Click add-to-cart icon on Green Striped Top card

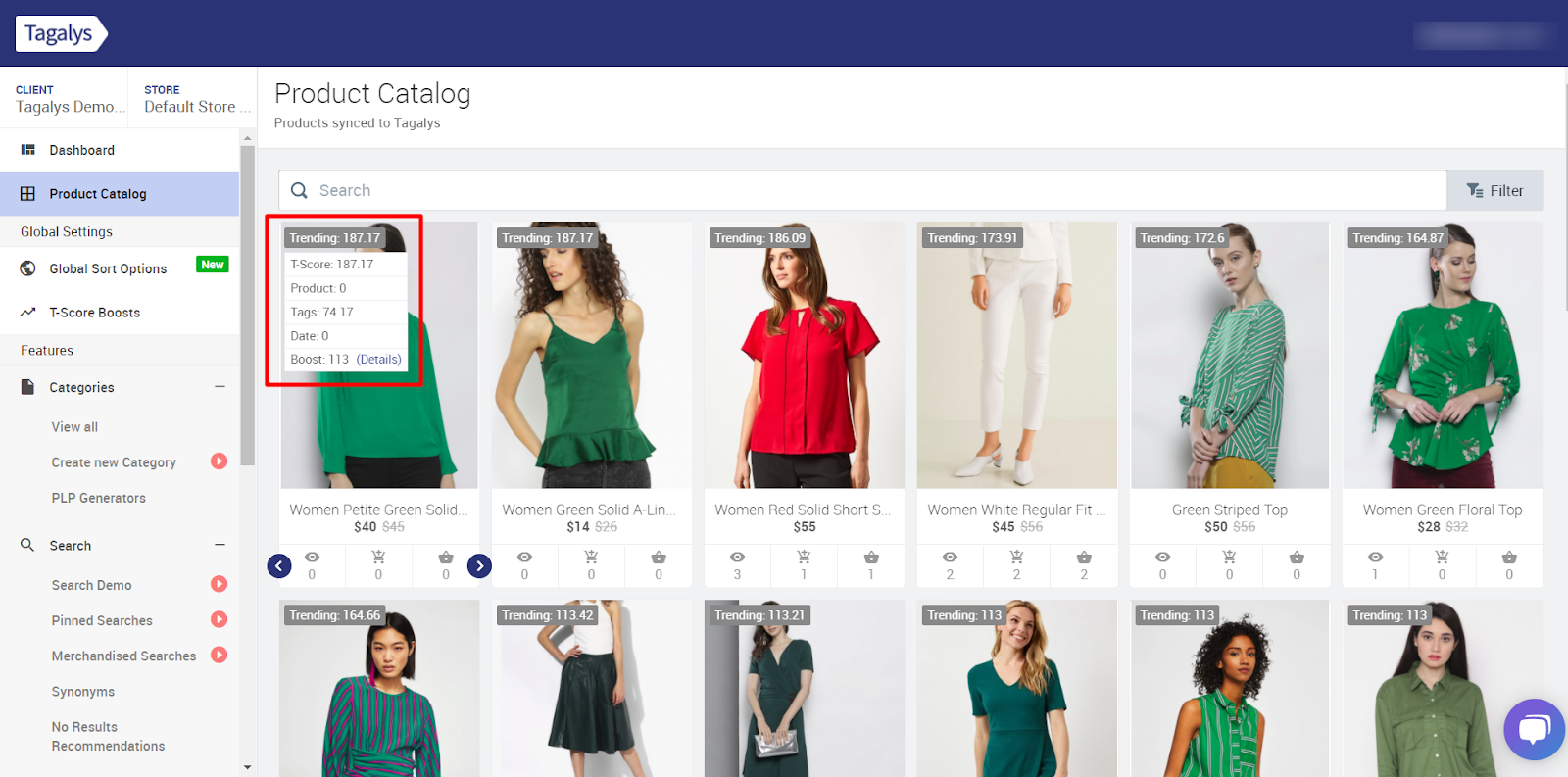pos(1229,557)
